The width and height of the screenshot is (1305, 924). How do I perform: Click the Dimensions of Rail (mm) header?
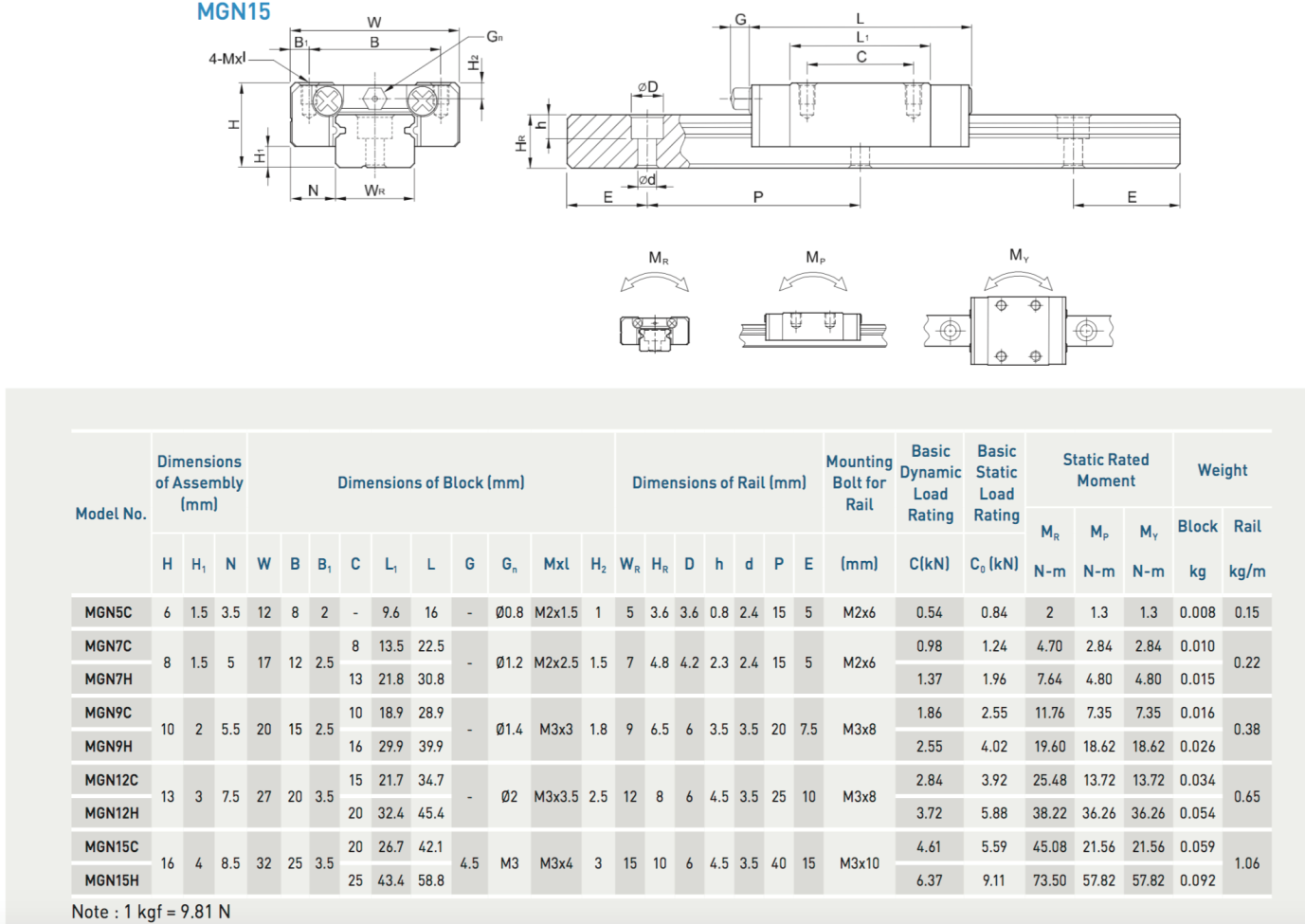click(719, 482)
